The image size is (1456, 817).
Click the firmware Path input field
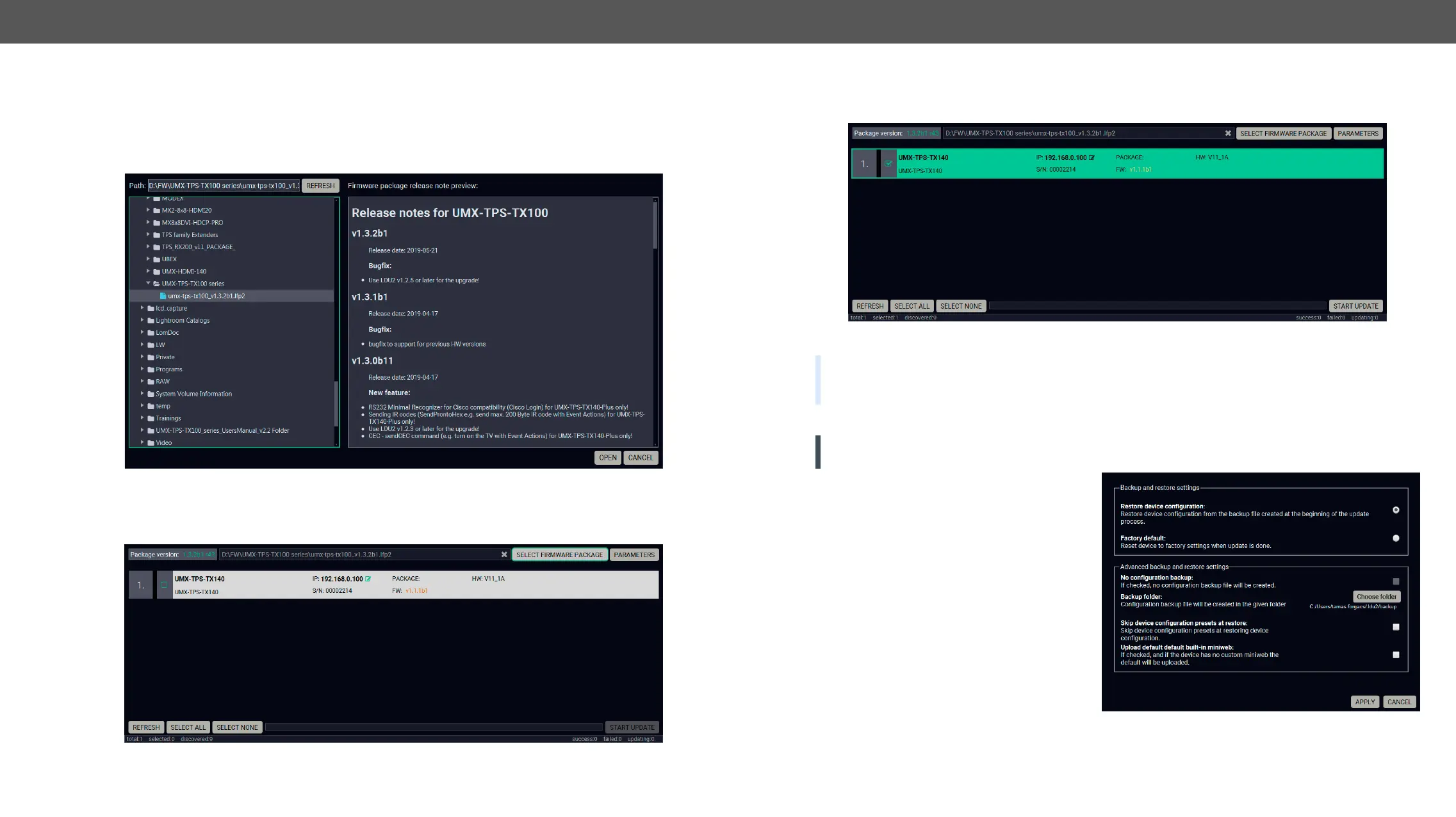(x=224, y=186)
